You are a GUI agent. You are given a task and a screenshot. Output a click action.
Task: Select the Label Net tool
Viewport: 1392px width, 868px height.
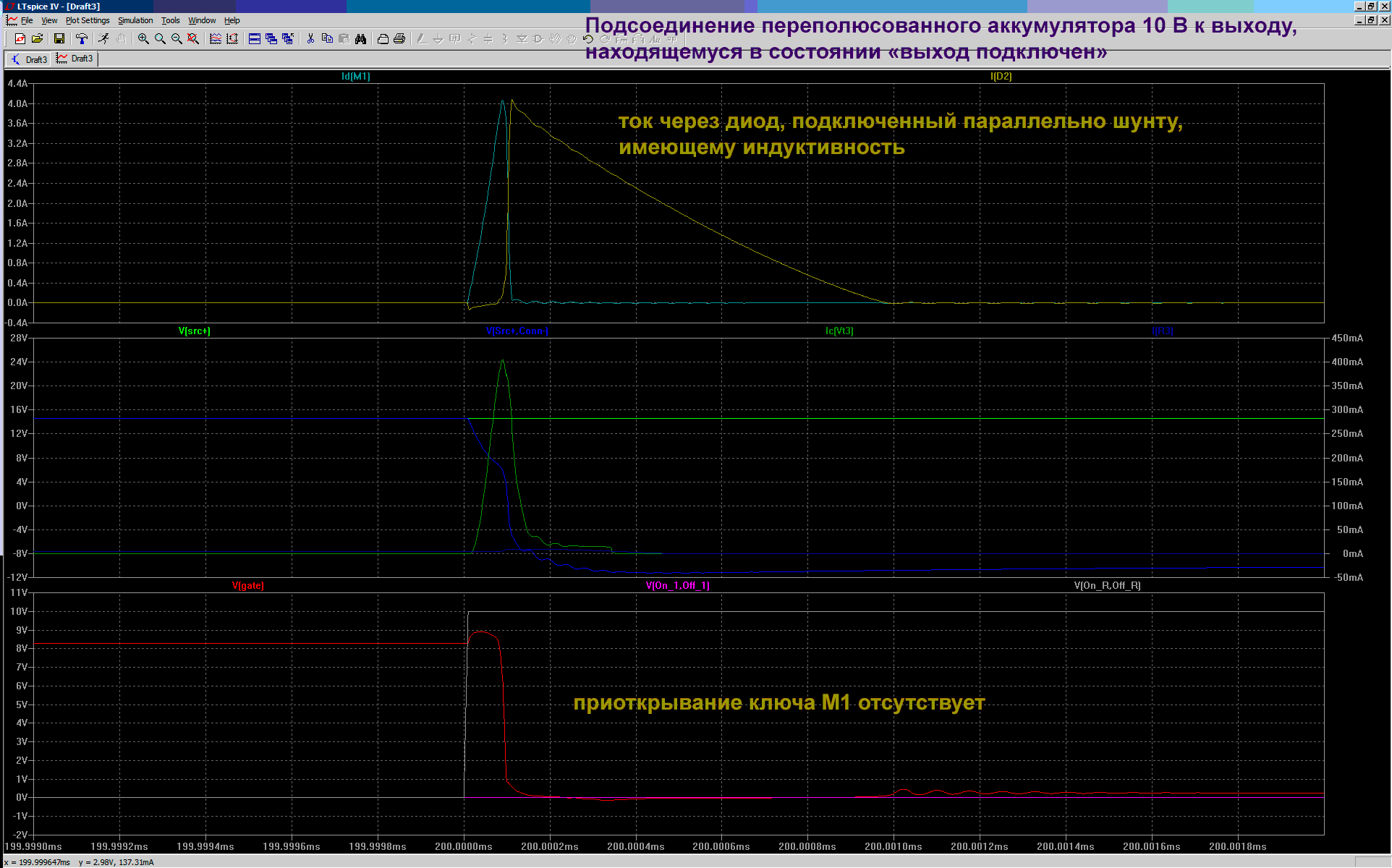tap(455, 38)
